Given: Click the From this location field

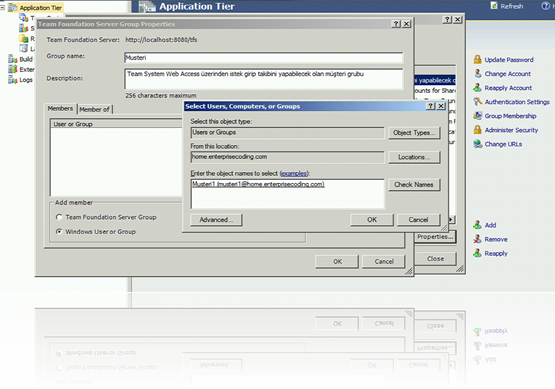Looking at the screenshot, I should 287,157.
